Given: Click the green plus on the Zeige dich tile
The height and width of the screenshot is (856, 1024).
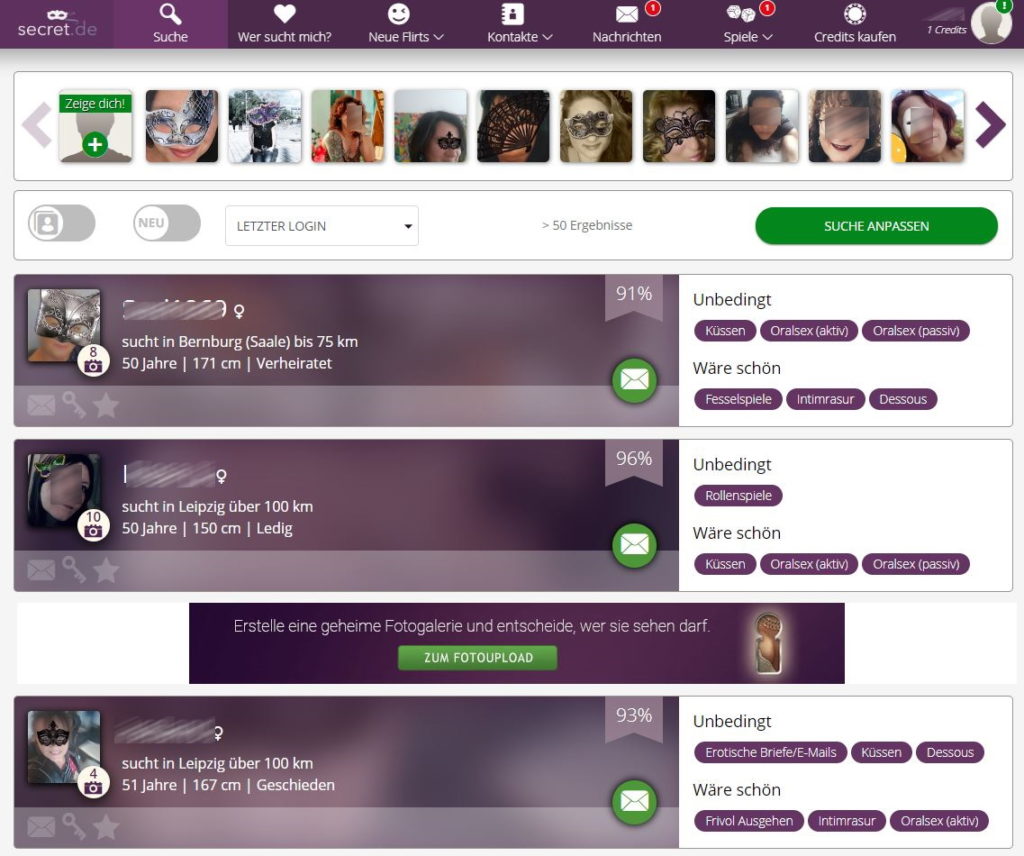Looking at the screenshot, I should 95,144.
